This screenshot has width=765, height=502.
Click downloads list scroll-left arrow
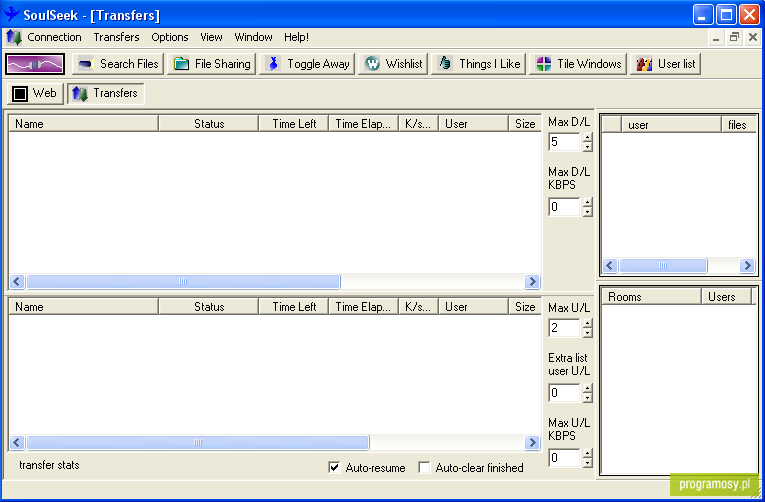click(17, 281)
